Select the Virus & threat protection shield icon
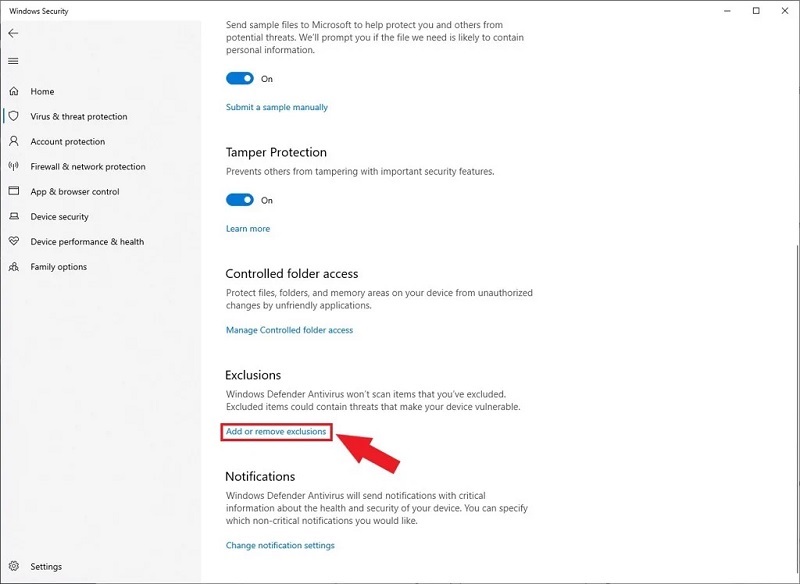 click(x=14, y=116)
